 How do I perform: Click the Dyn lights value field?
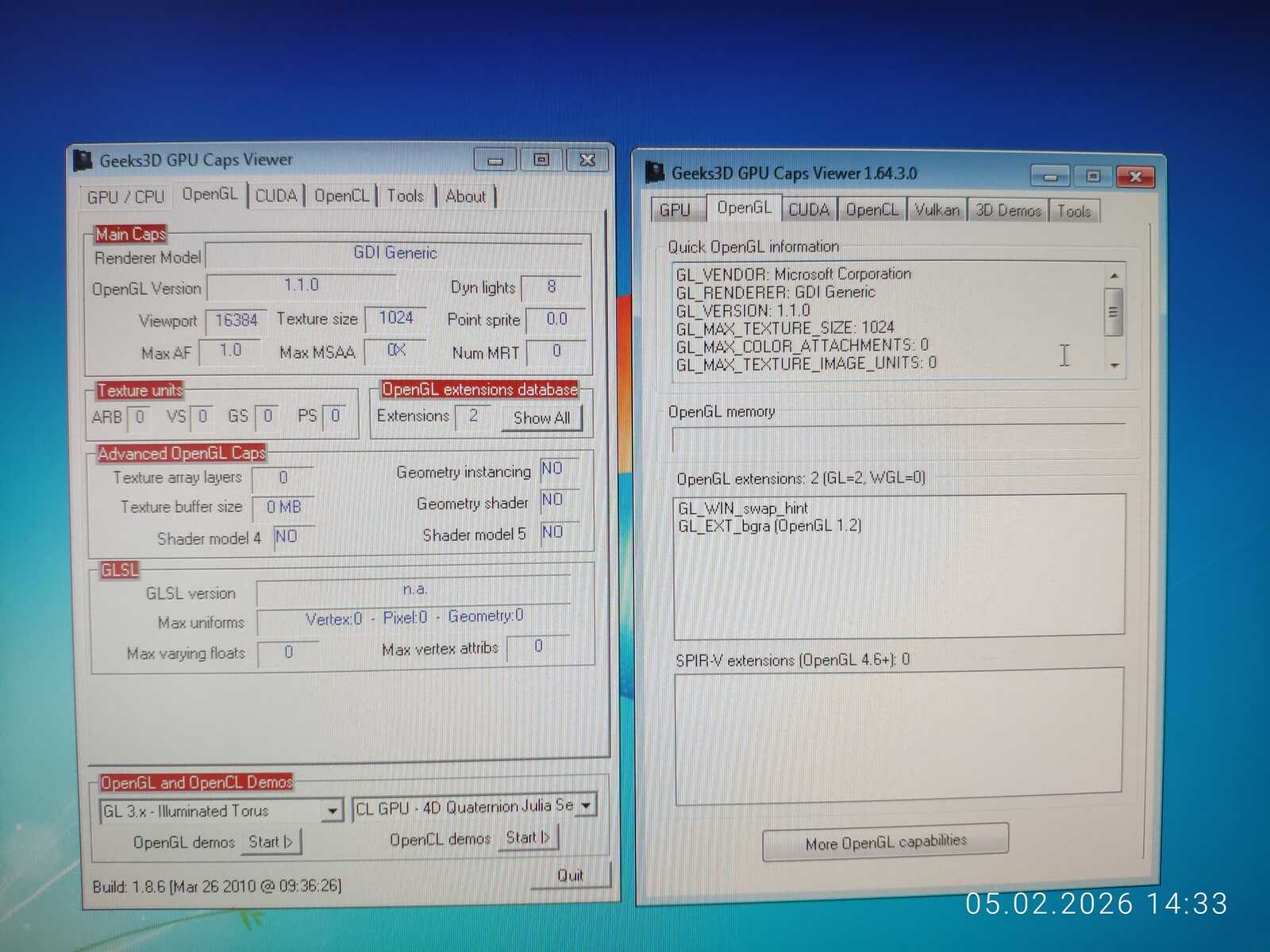[x=552, y=287]
